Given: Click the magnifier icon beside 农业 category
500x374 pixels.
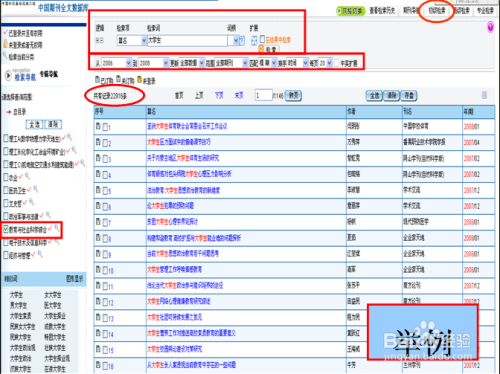Looking at the screenshot, I should 27,176.
